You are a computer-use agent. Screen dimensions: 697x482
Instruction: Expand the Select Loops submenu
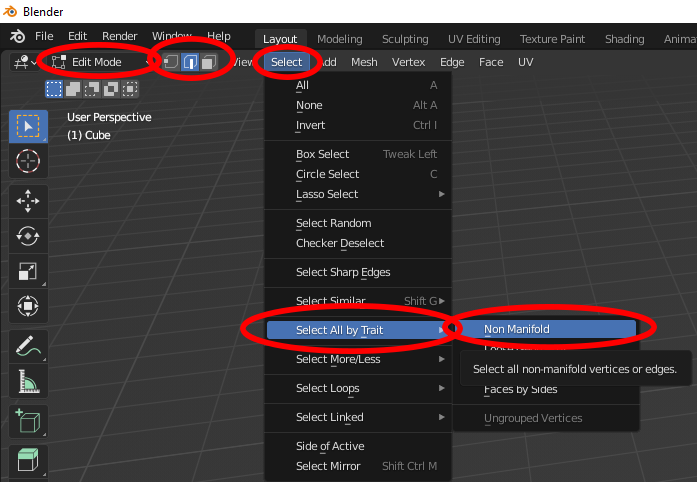(x=358, y=388)
